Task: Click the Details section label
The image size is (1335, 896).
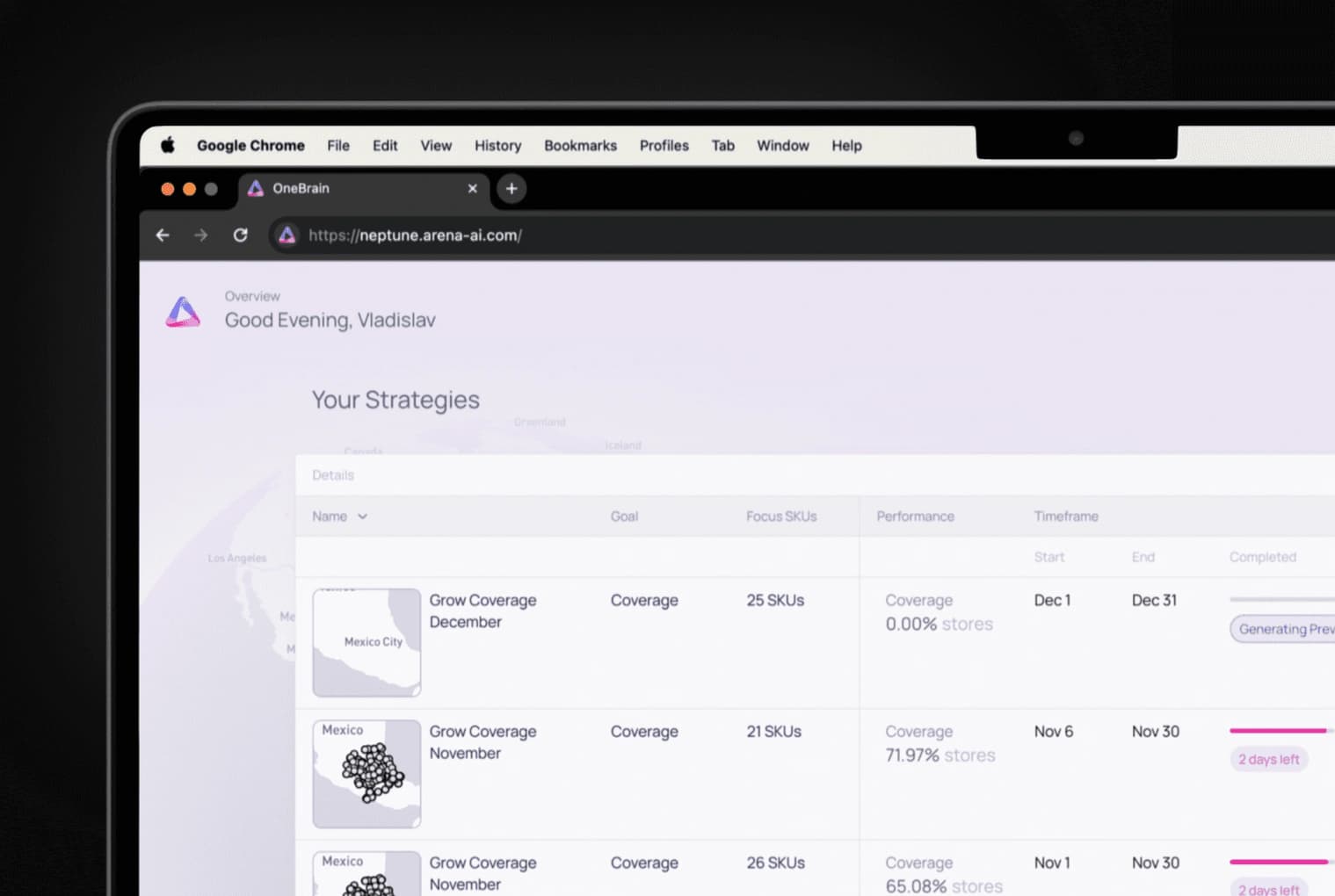Action: point(333,475)
